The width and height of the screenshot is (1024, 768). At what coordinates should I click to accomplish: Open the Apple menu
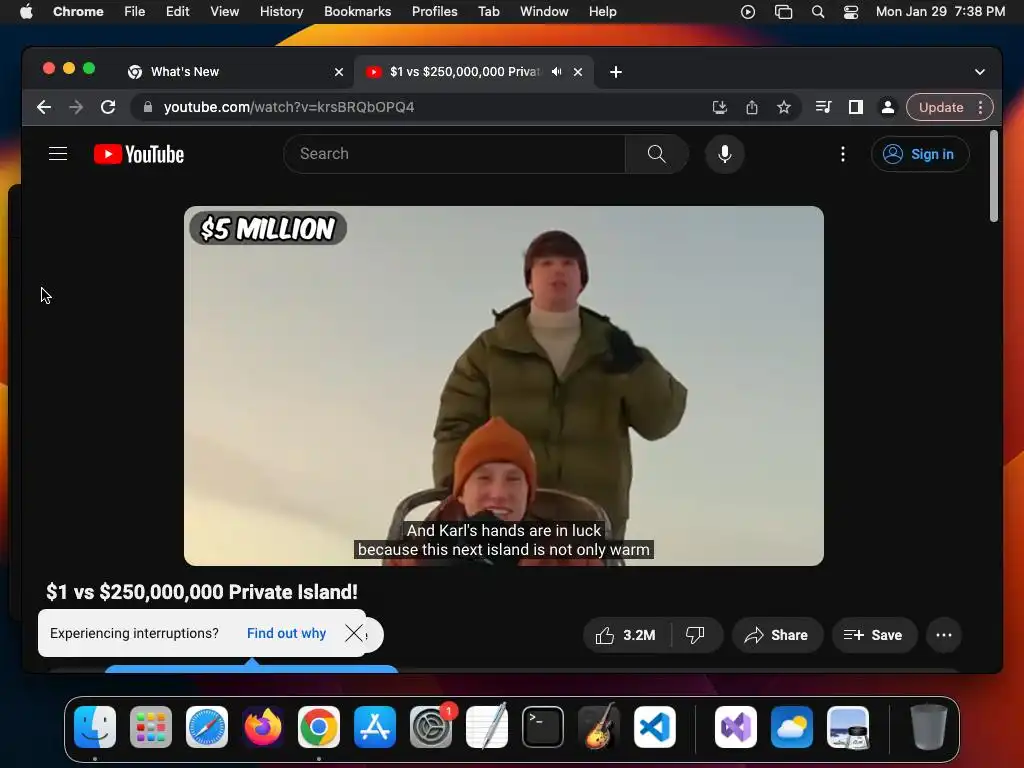point(26,12)
